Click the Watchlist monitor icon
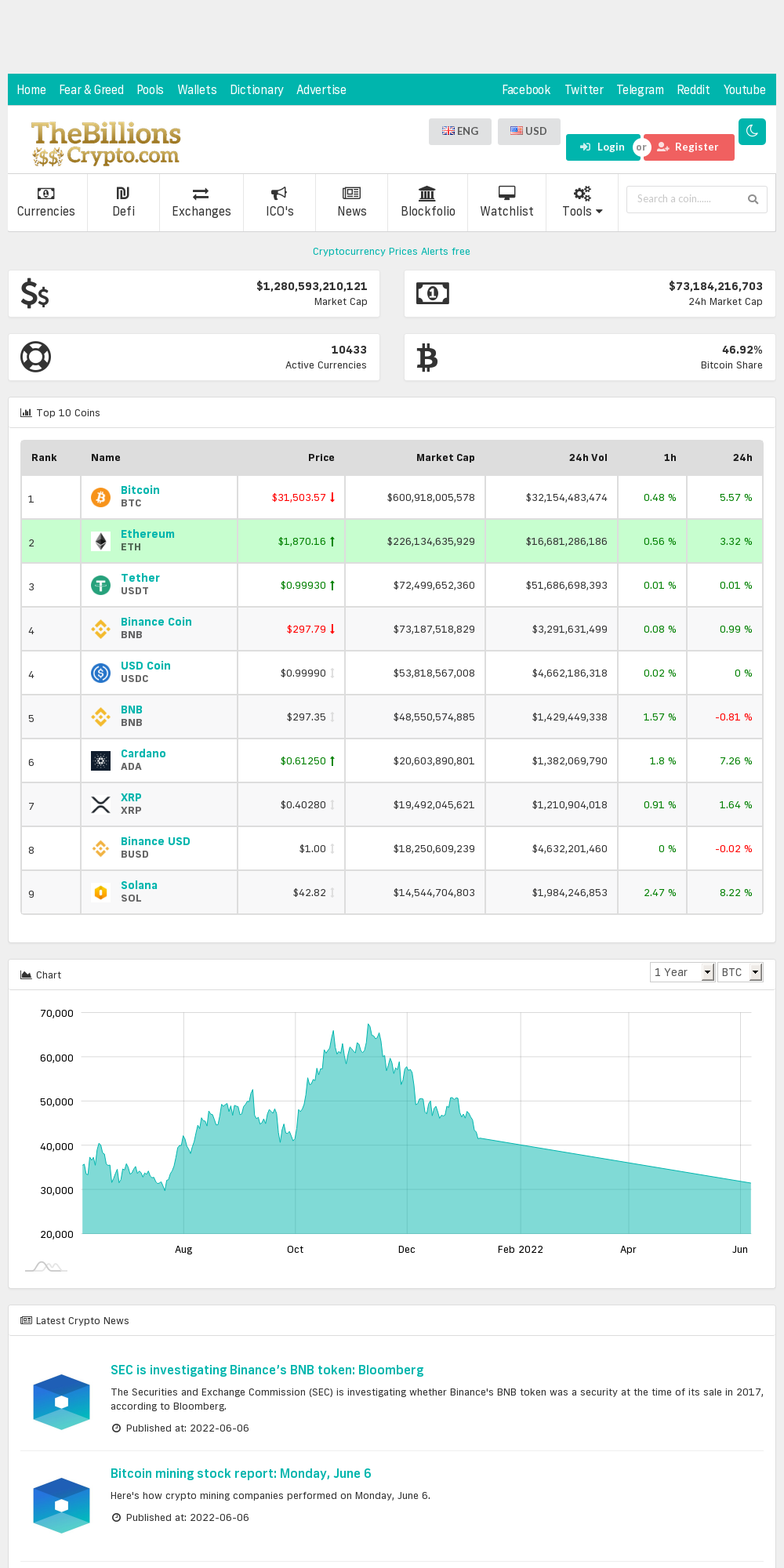 (x=506, y=193)
